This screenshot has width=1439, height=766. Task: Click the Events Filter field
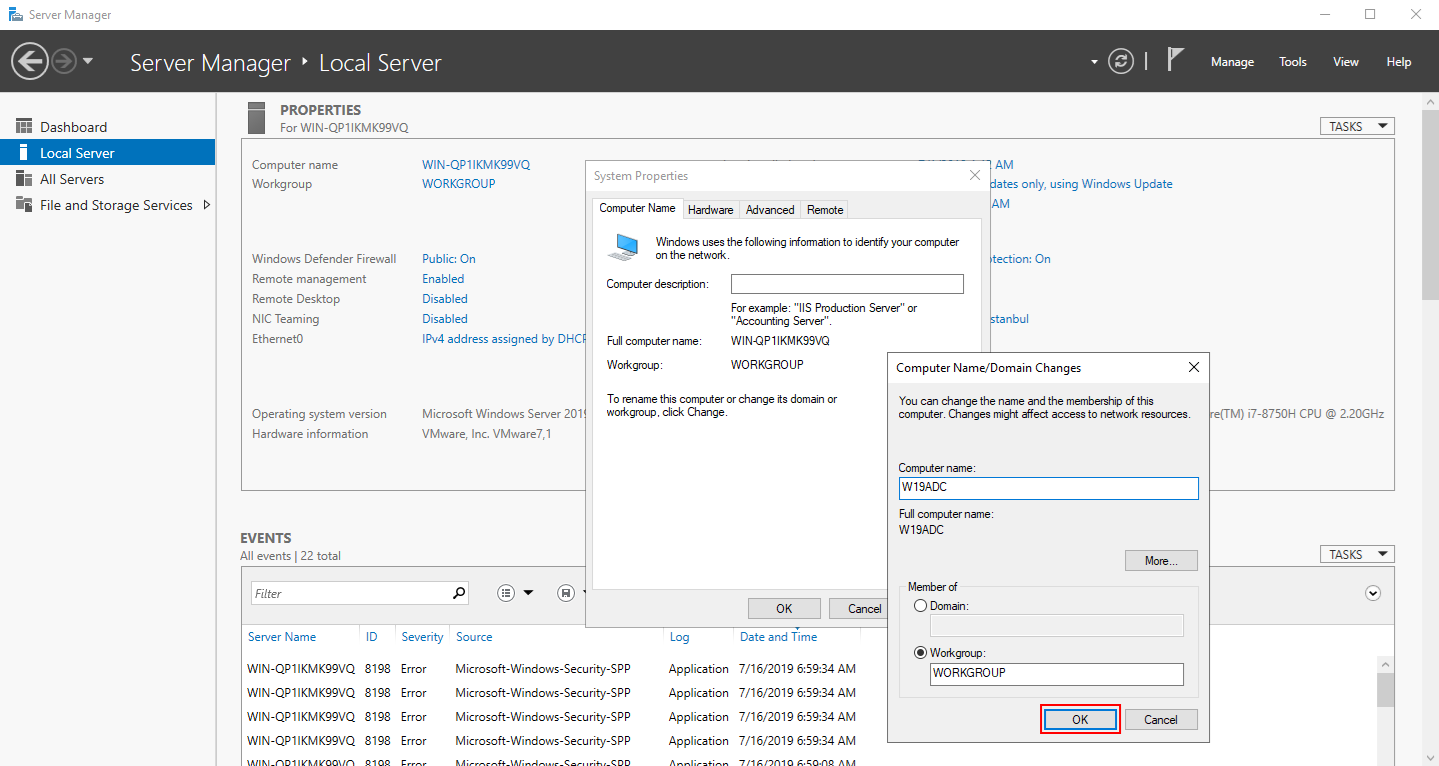(350, 593)
